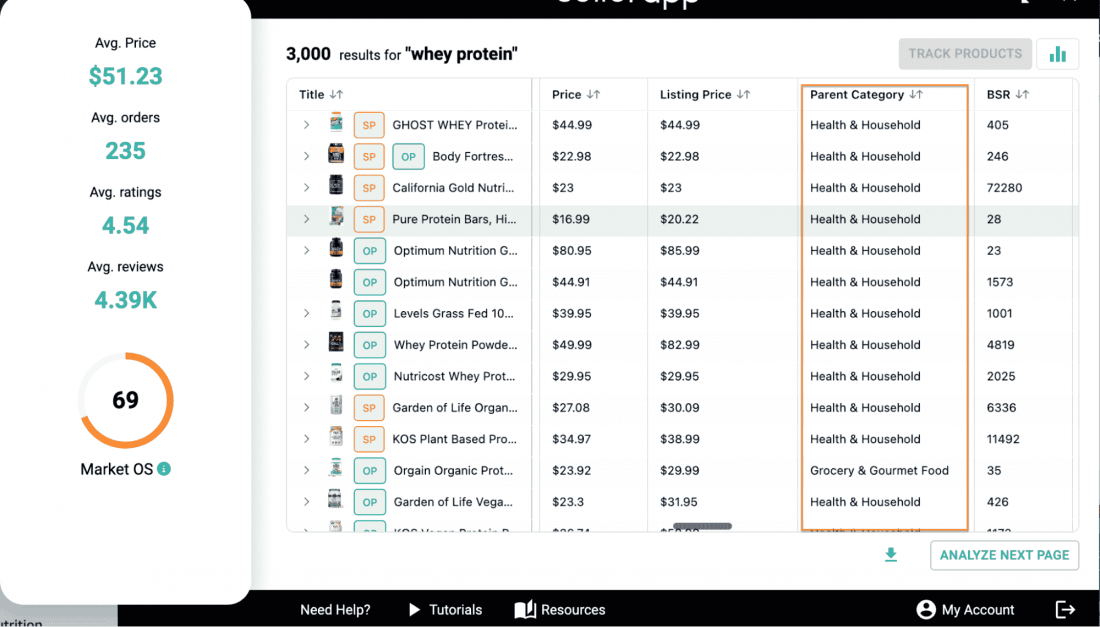Screen dimensions: 1100x627
Task: Click ANALYZE NEXT PAGE button
Action: click(1005, 555)
